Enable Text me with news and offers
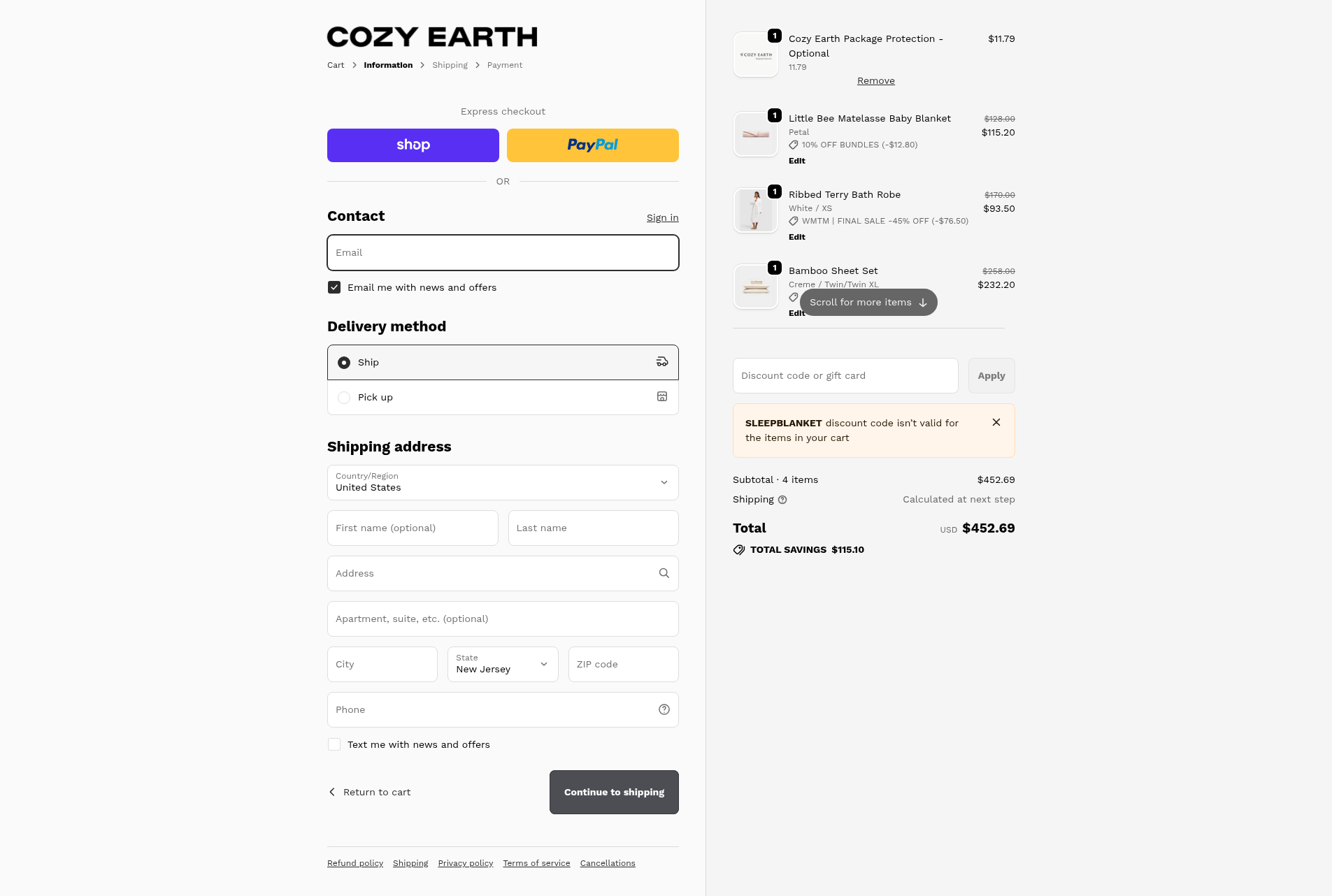 [x=334, y=744]
